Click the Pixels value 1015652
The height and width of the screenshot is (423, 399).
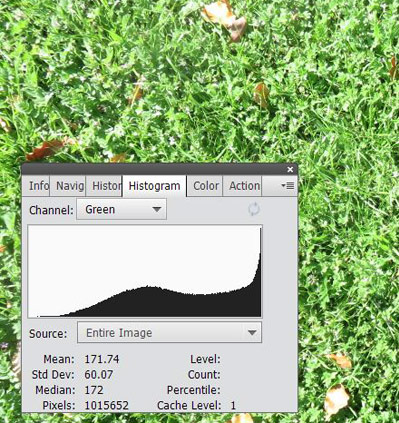(106, 405)
